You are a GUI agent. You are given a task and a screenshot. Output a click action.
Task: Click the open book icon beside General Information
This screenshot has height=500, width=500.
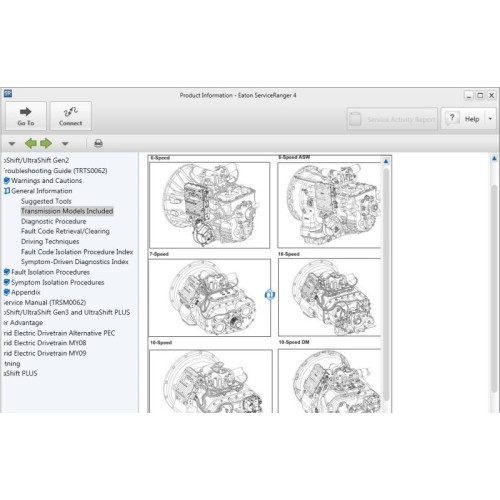pyautogui.click(x=7, y=191)
